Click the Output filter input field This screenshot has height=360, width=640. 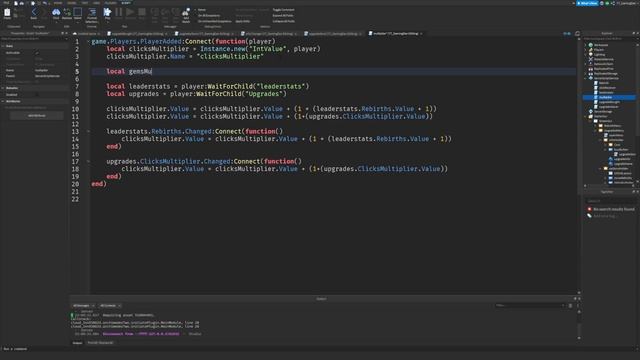coord(530,305)
